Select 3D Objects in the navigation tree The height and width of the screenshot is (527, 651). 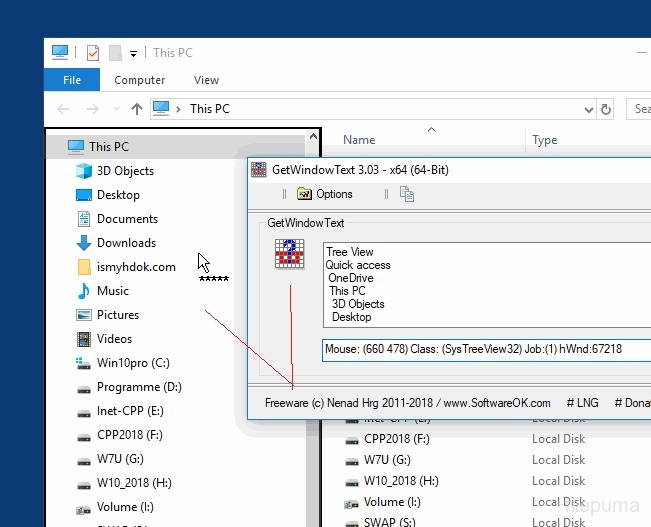[x=124, y=171]
